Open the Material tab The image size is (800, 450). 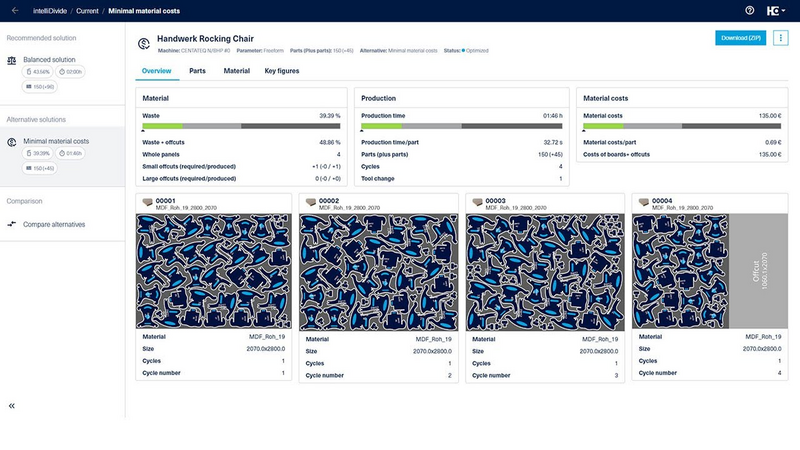pos(236,71)
